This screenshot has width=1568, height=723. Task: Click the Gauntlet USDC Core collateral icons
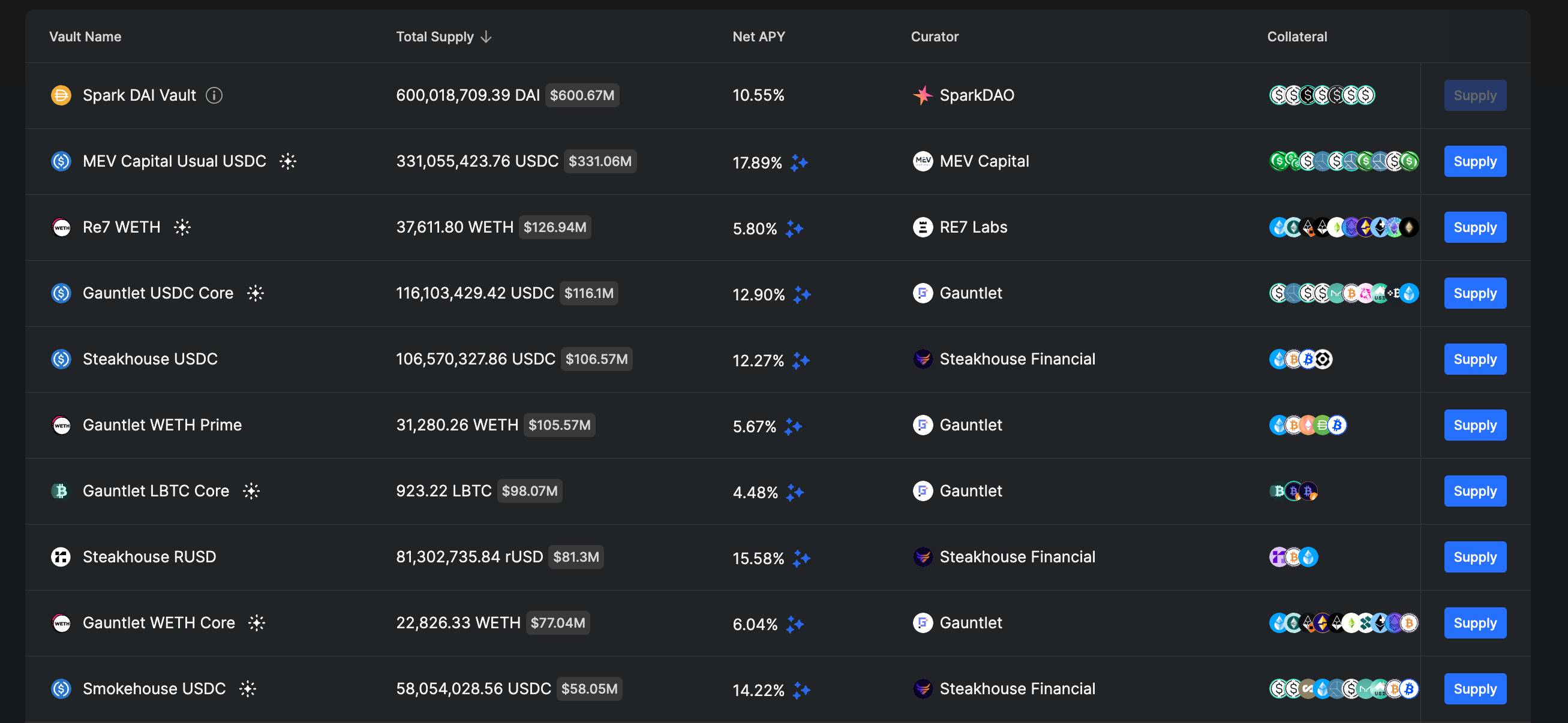click(x=1344, y=293)
